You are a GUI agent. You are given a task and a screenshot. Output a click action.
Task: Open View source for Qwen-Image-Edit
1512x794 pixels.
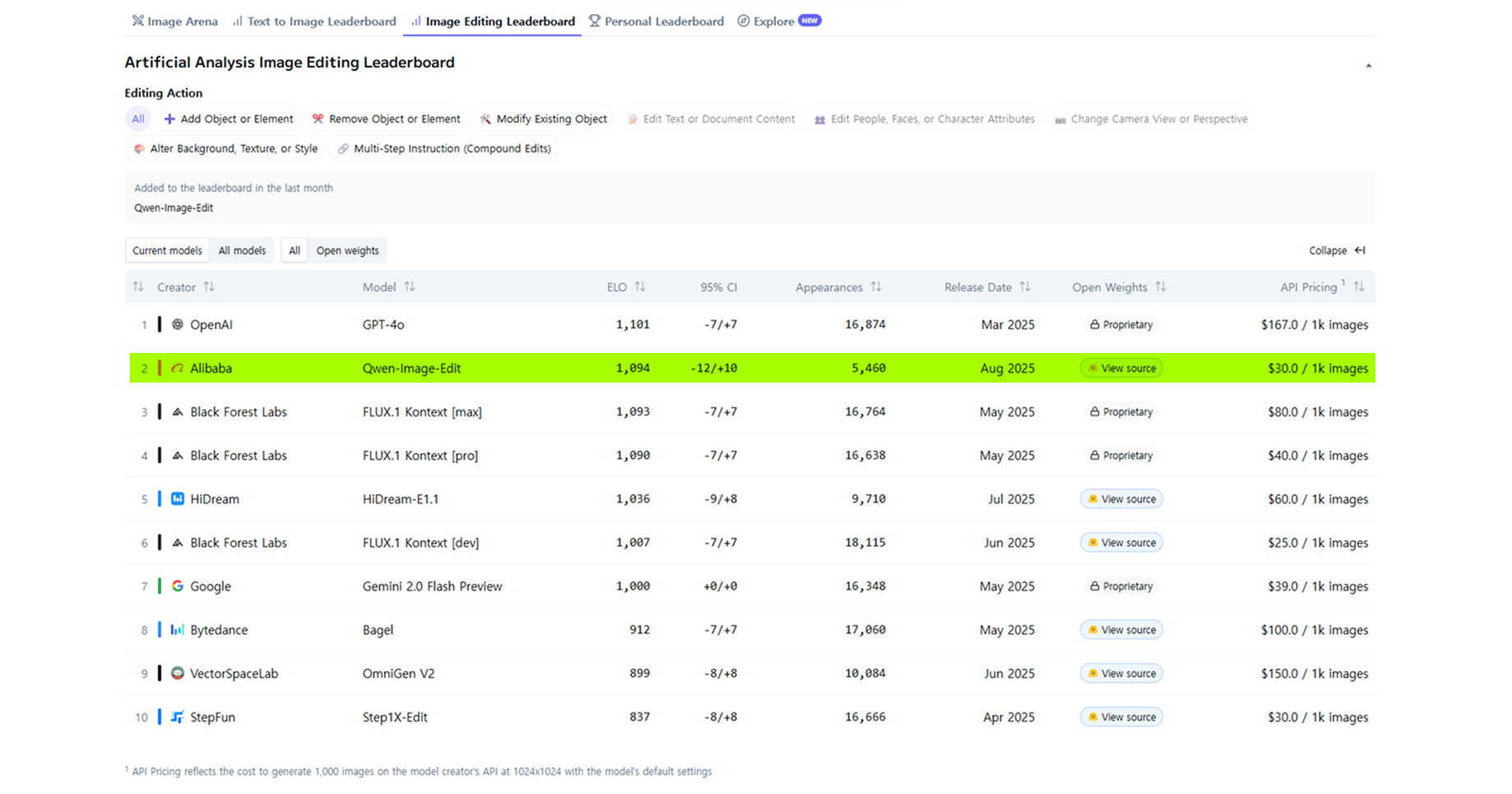point(1121,369)
